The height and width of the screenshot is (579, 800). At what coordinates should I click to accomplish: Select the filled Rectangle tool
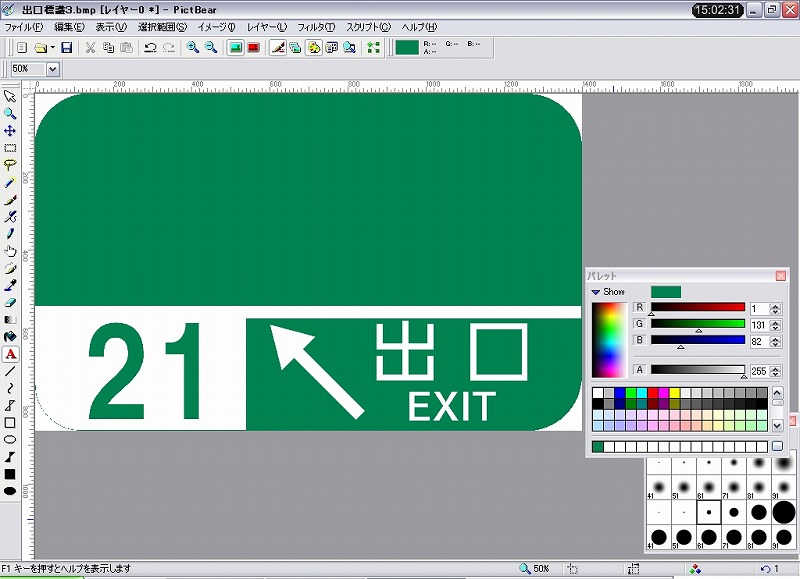[10, 474]
